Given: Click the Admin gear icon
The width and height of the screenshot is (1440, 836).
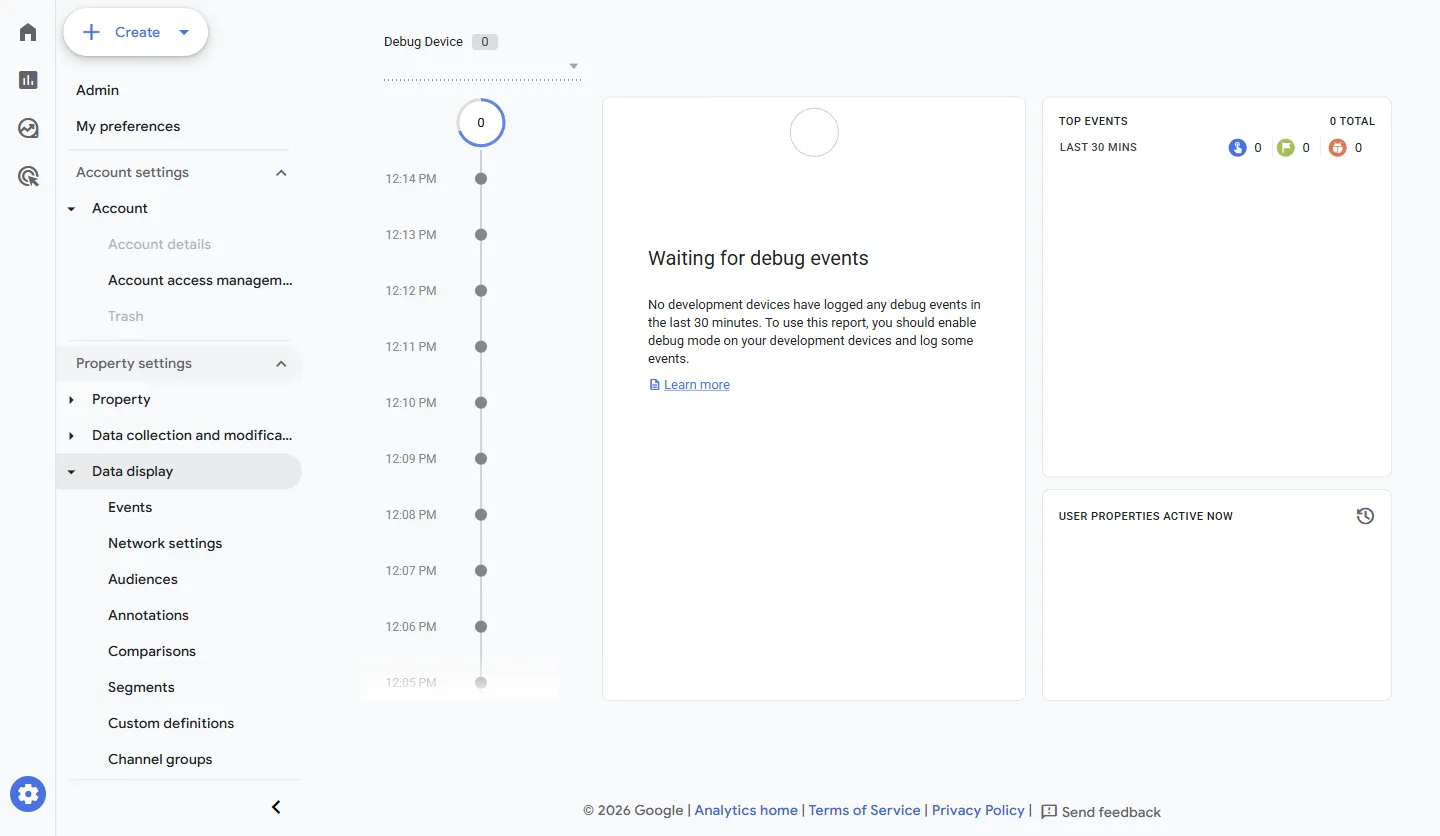Looking at the screenshot, I should click(x=28, y=794).
